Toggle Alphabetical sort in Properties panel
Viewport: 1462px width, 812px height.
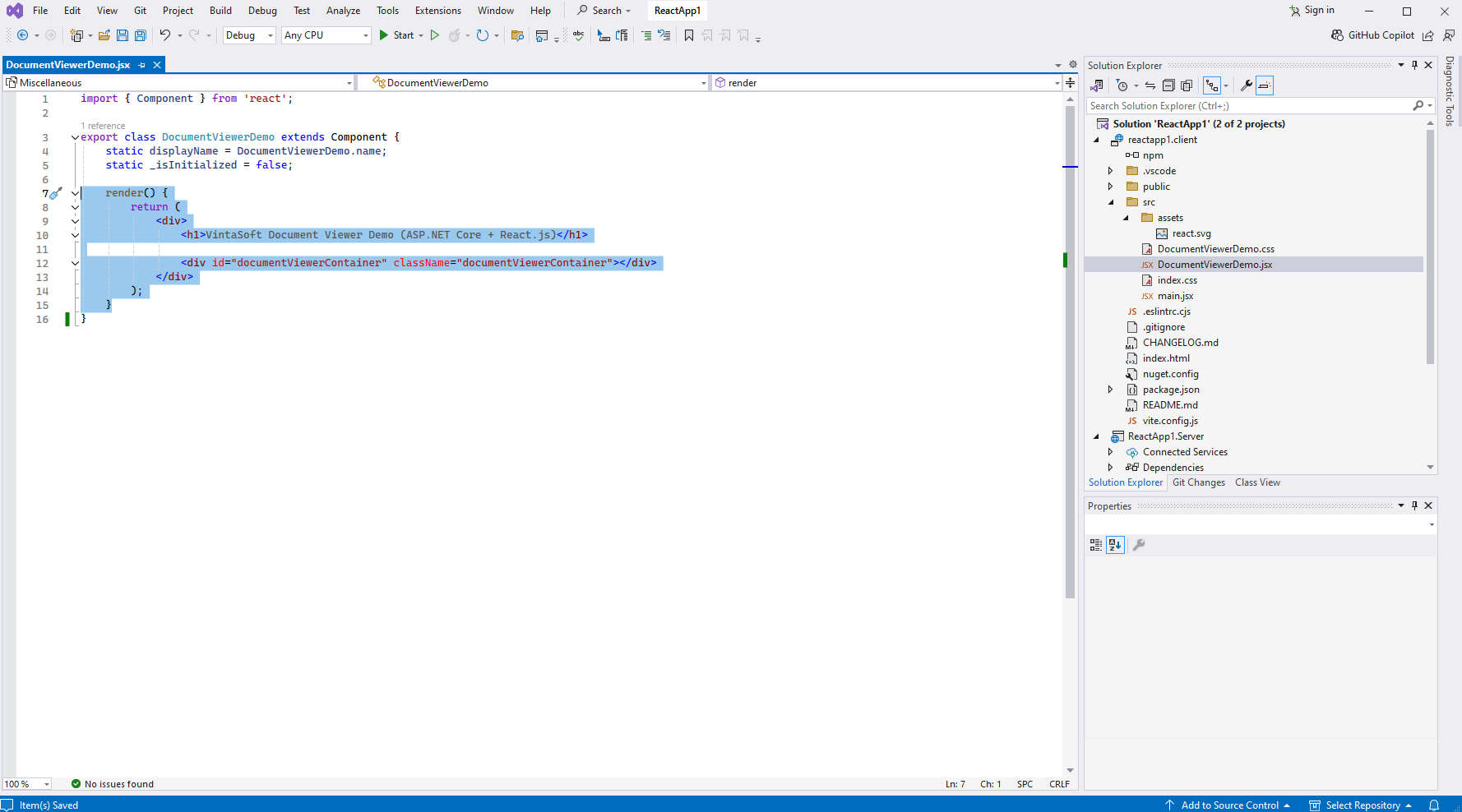(1115, 545)
